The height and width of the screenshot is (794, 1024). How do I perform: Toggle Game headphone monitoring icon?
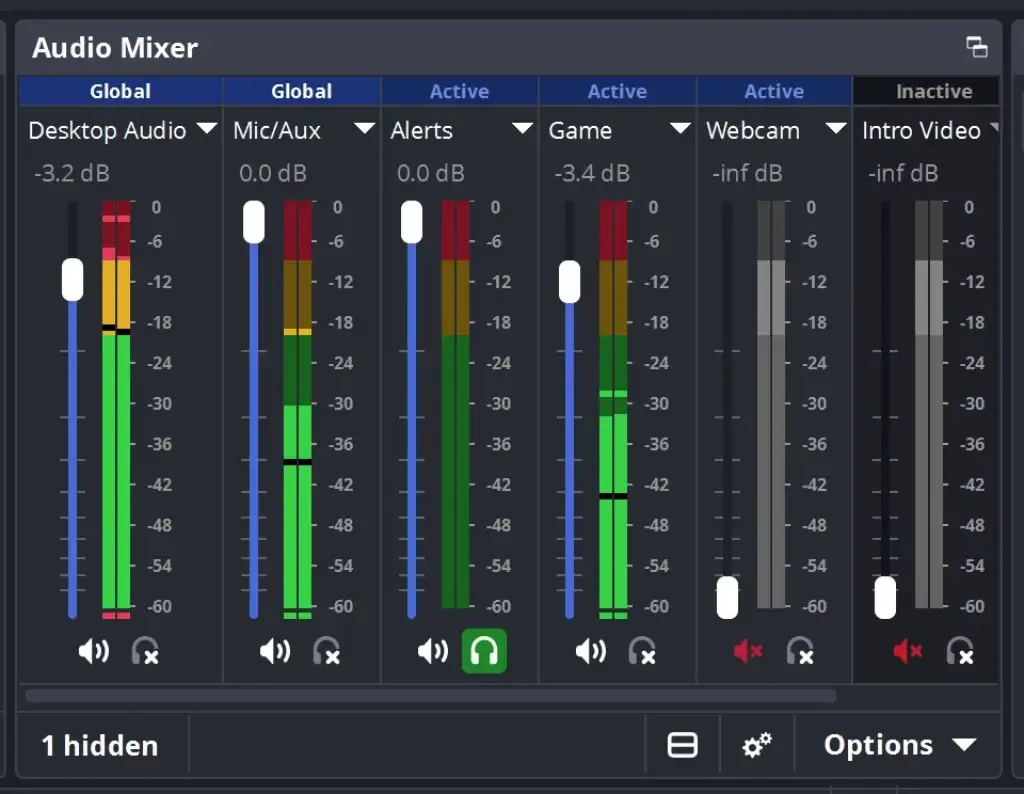[642, 651]
